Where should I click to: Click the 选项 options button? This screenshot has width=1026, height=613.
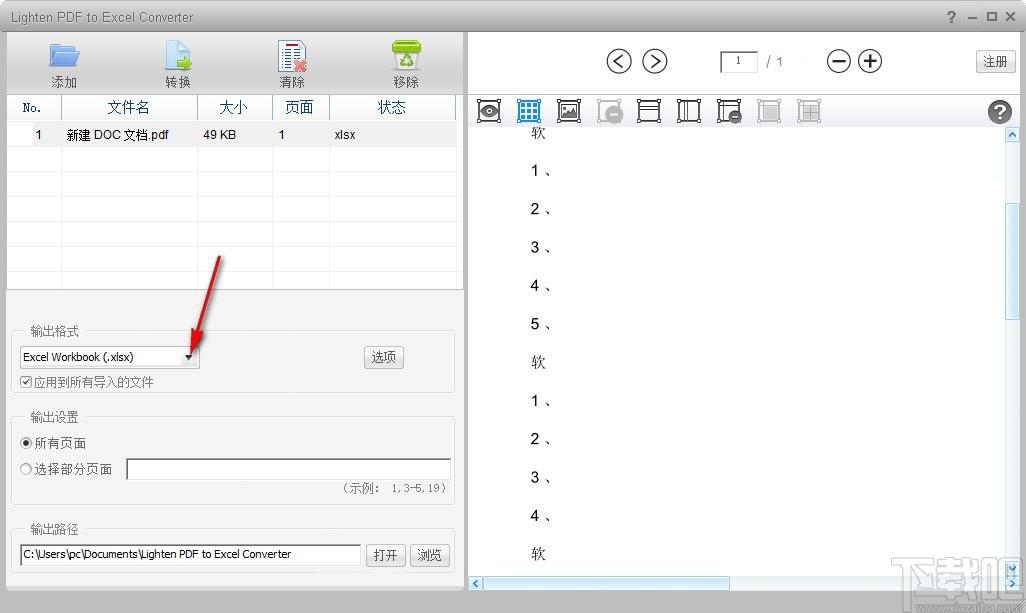pyautogui.click(x=383, y=357)
